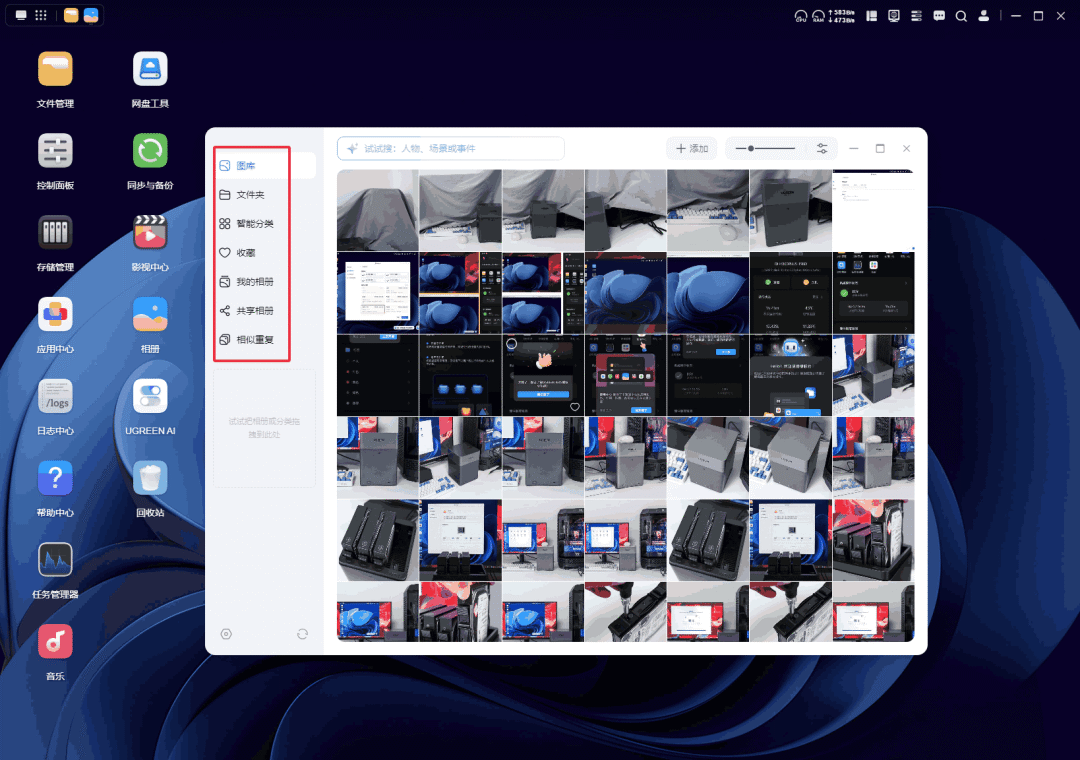Launch the 存储管理 app icon

coord(55,232)
